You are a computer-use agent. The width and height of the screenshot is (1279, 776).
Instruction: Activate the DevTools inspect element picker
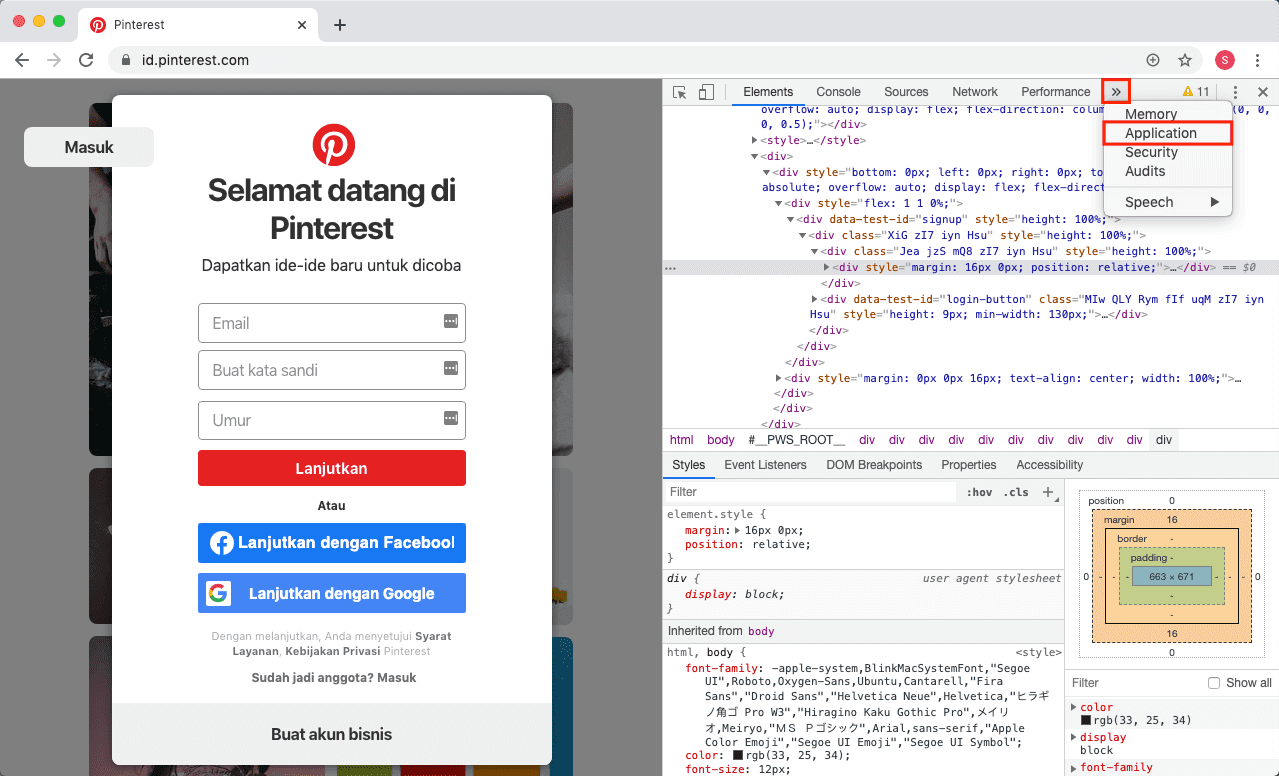click(680, 92)
